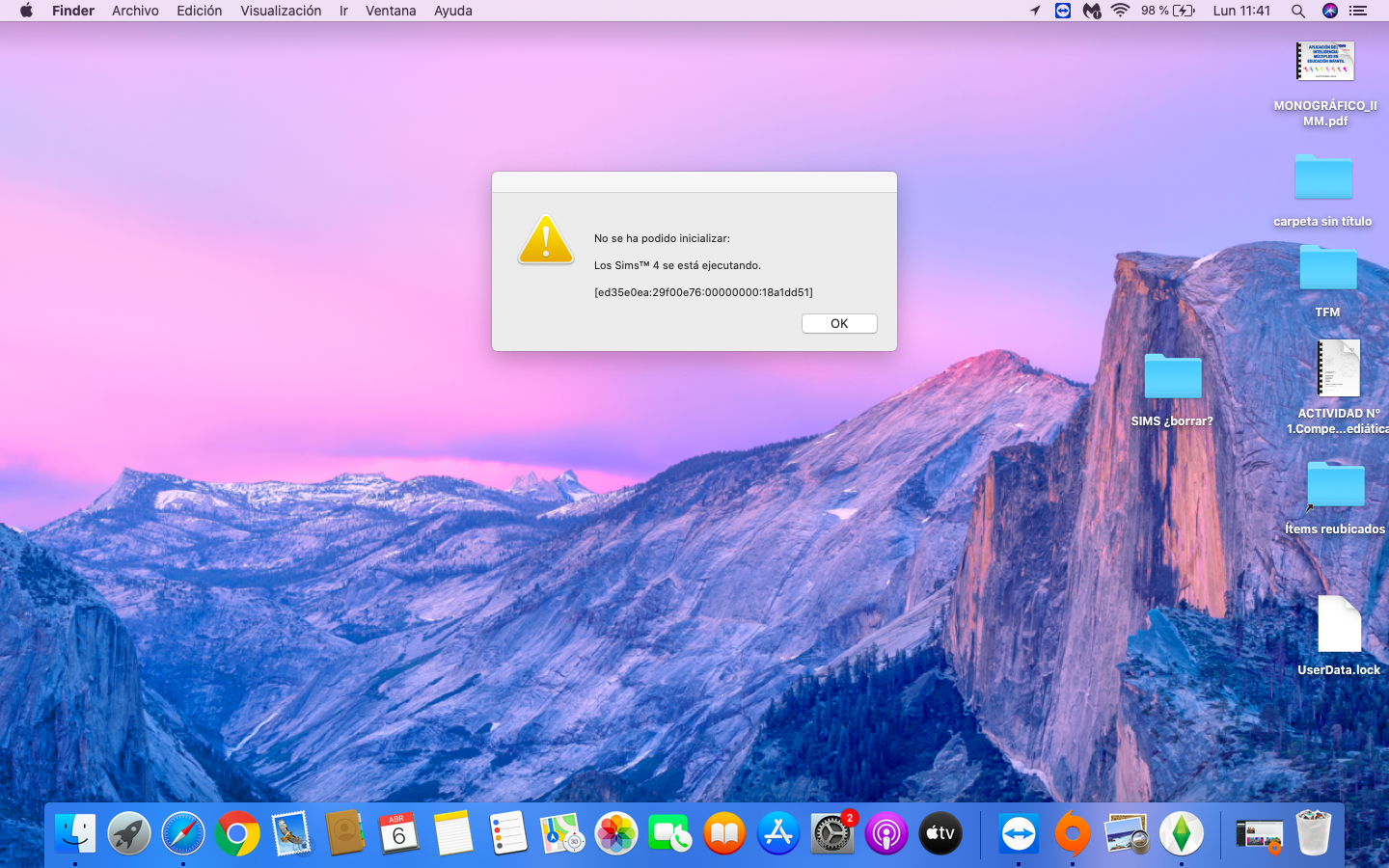
Task: Launch Google Chrome from the Dock
Action: pyautogui.click(x=237, y=833)
